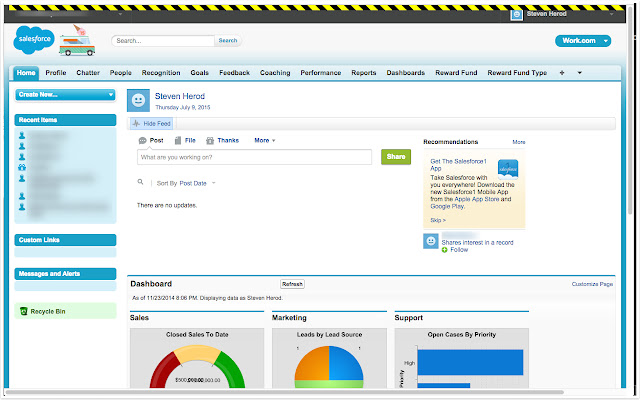Select the File attachment icon
The image size is (640, 400).
[x=178, y=141]
